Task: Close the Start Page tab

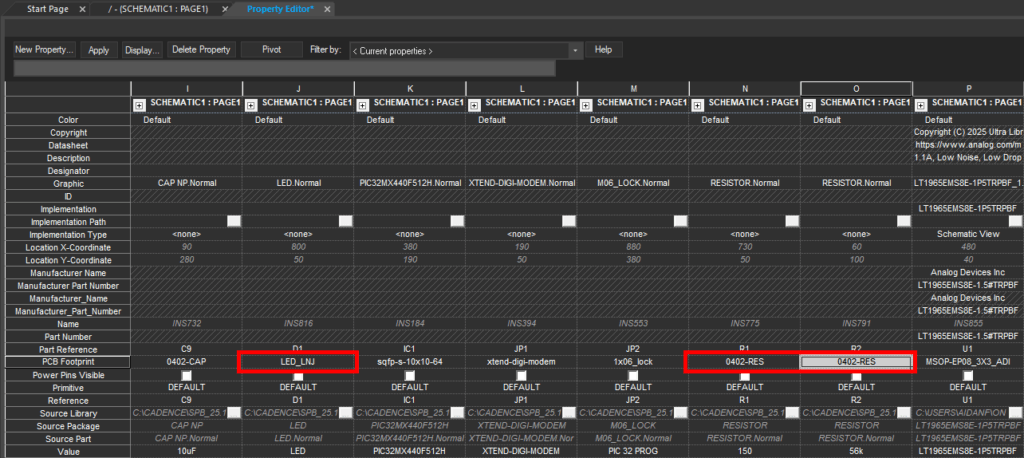Action: pos(82,10)
